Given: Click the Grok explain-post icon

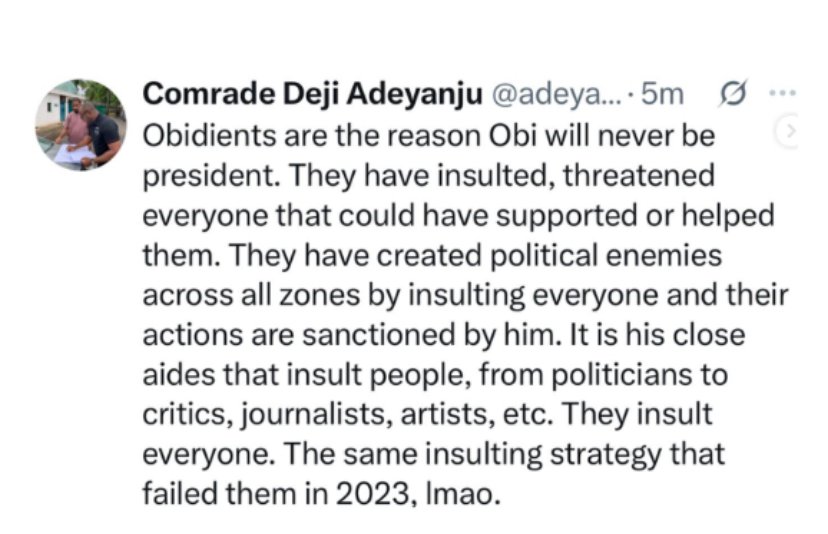Looking at the screenshot, I should coord(732,95).
